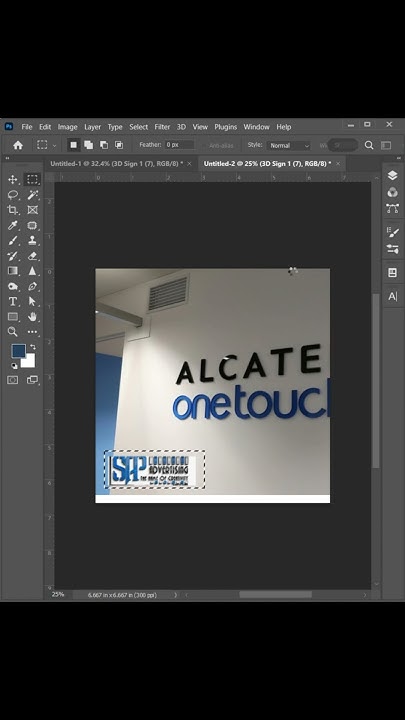Viewport: 405px width, 720px height.
Task: Choose New selection mode
Action: pyautogui.click(x=73, y=145)
